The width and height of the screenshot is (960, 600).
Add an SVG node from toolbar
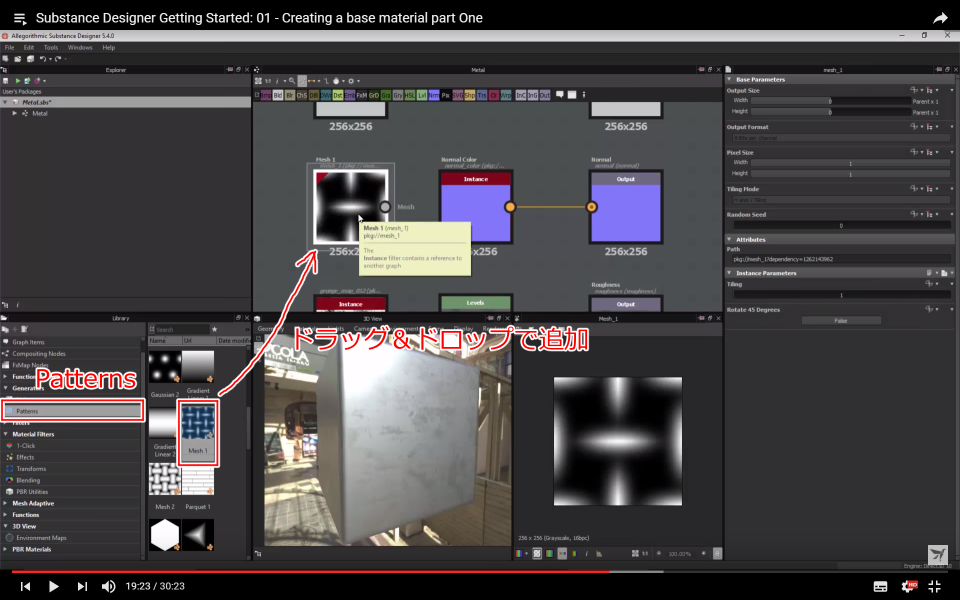[x=458, y=95]
